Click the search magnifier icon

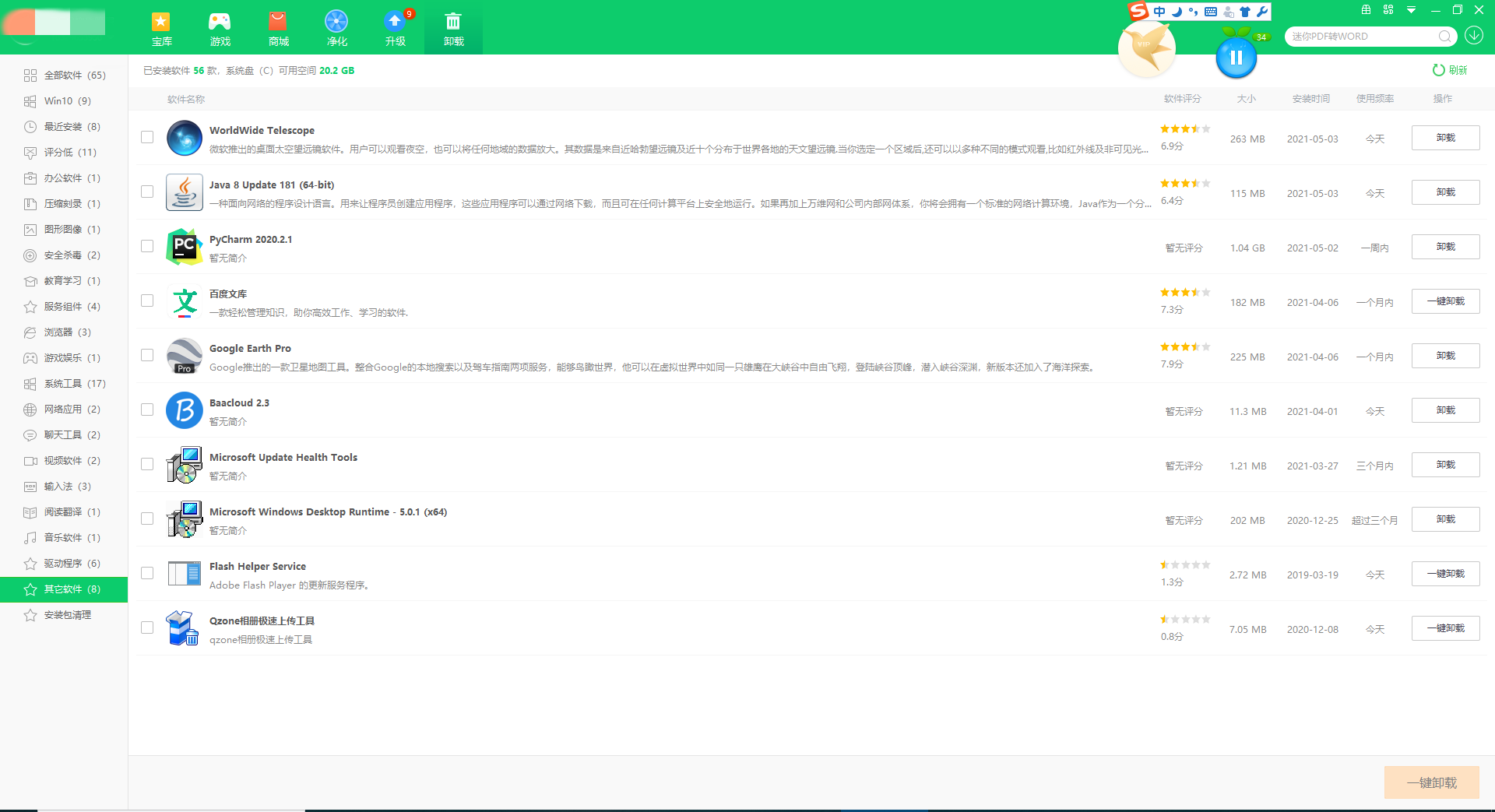[1444, 37]
